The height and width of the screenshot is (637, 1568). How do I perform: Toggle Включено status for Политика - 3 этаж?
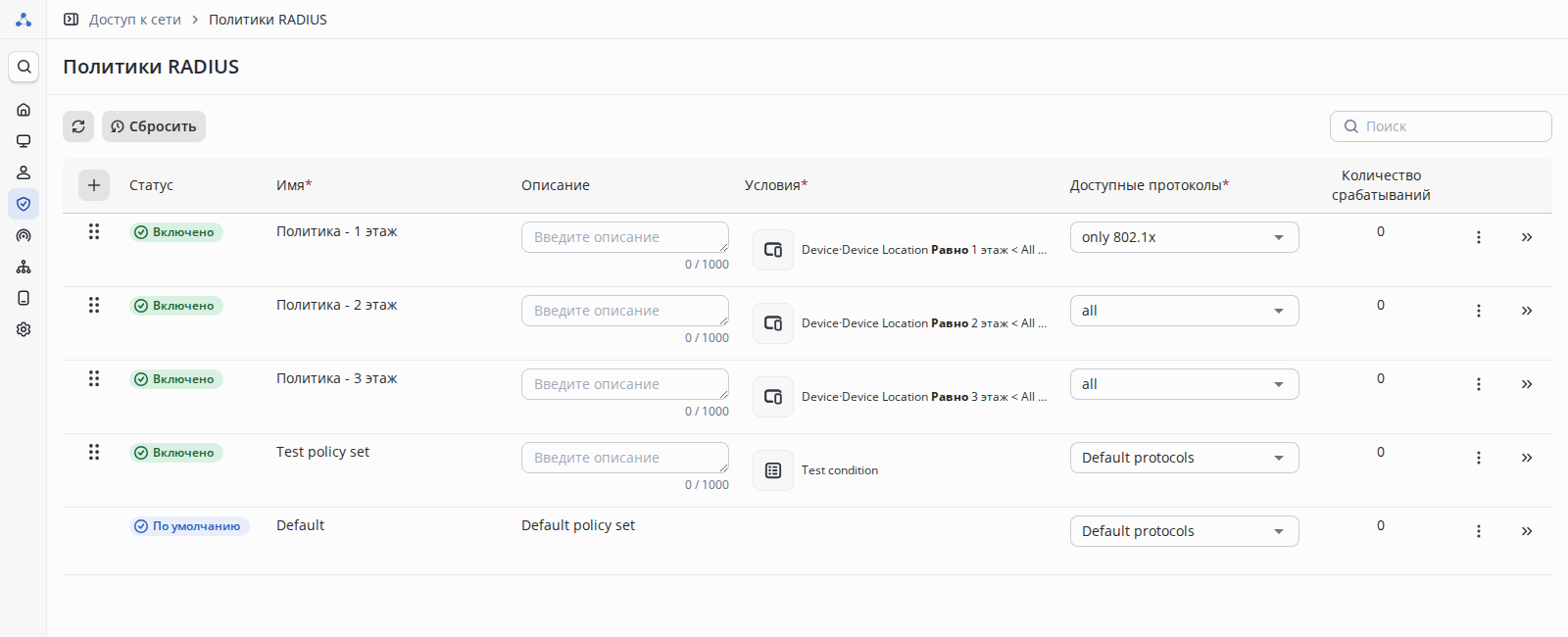[176, 379]
